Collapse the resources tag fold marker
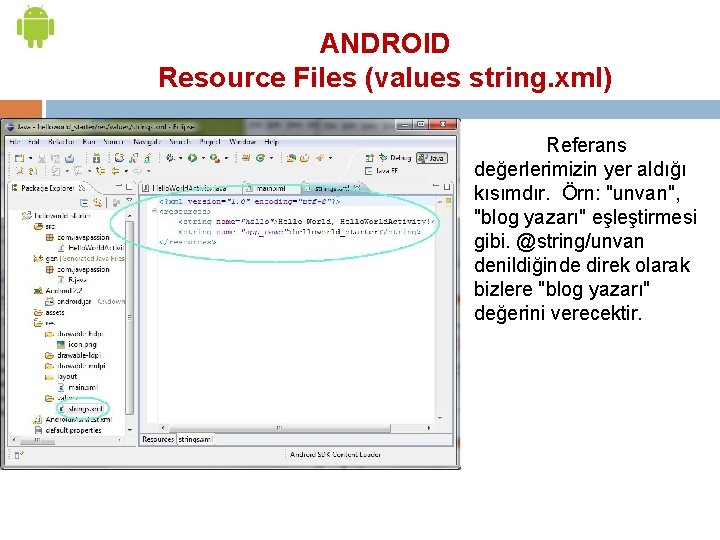The width and height of the screenshot is (720, 540). tap(154, 211)
